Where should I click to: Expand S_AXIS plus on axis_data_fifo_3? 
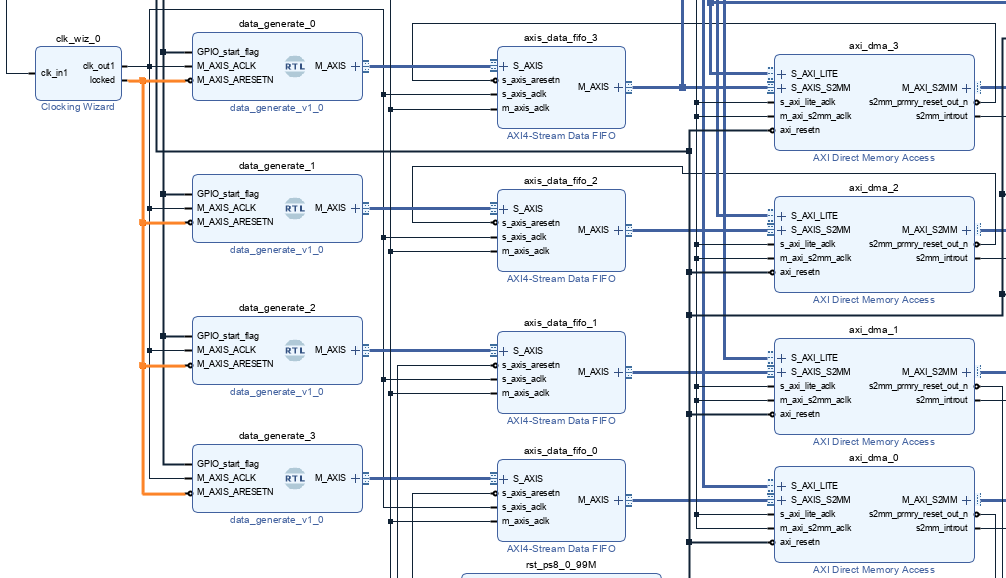(x=504, y=66)
